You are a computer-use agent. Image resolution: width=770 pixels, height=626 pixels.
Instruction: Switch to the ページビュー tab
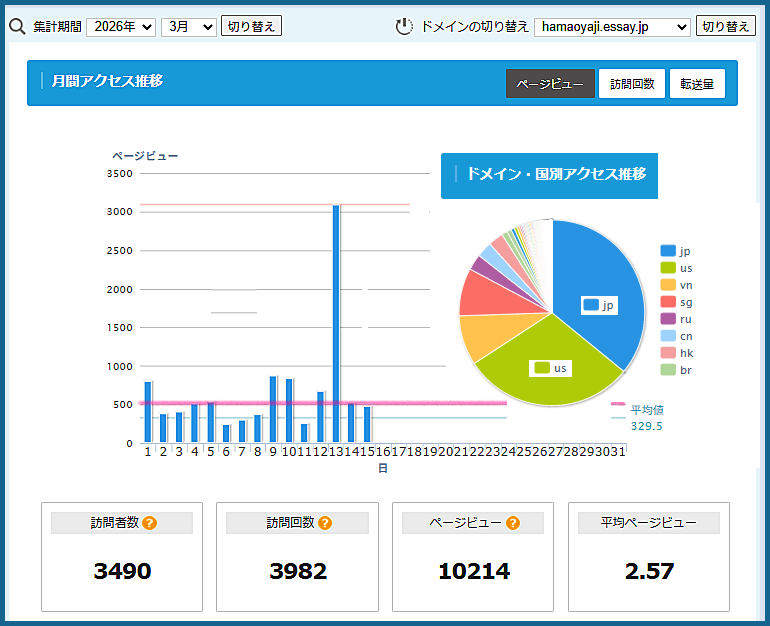click(x=550, y=84)
